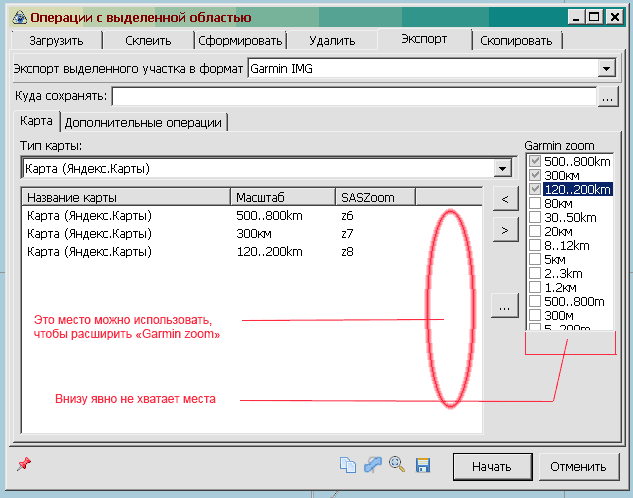Screen dimensions: 633x498
Task: Open the export format Garmin IMG dropdown
Action: pyautogui.click(x=606, y=69)
